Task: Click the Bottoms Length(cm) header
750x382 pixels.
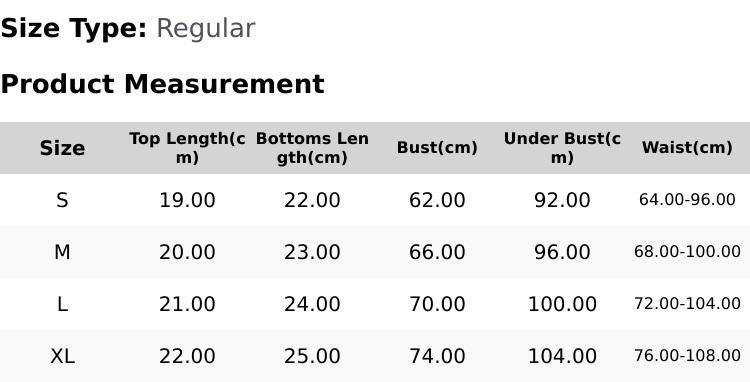Action: tap(312, 148)
